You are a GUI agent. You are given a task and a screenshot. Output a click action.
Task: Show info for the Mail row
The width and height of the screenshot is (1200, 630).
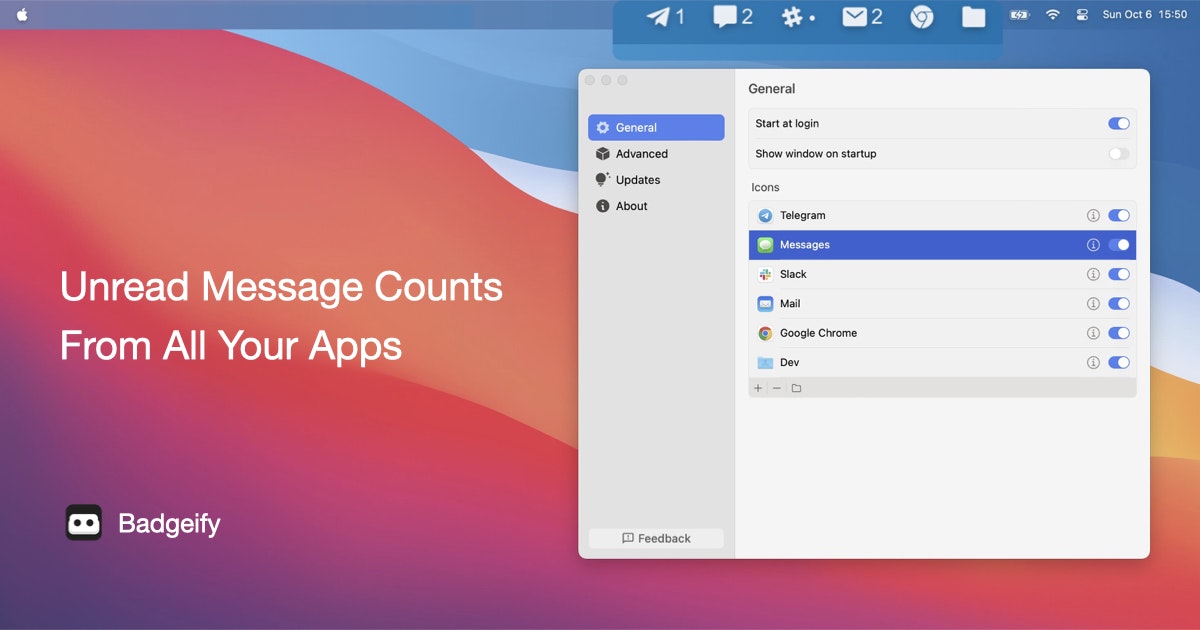[x=1093, y=304]
